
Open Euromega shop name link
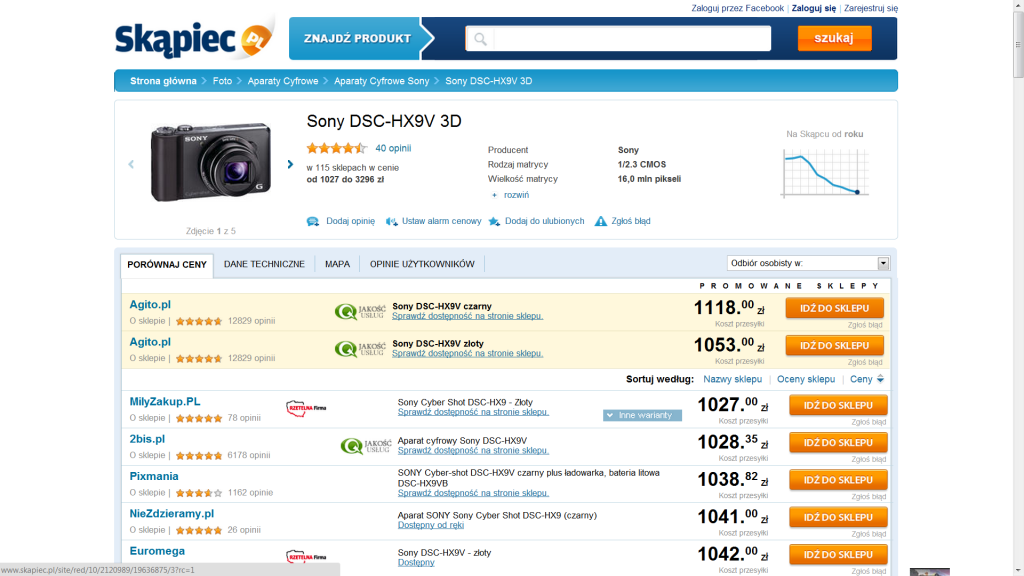157,551
